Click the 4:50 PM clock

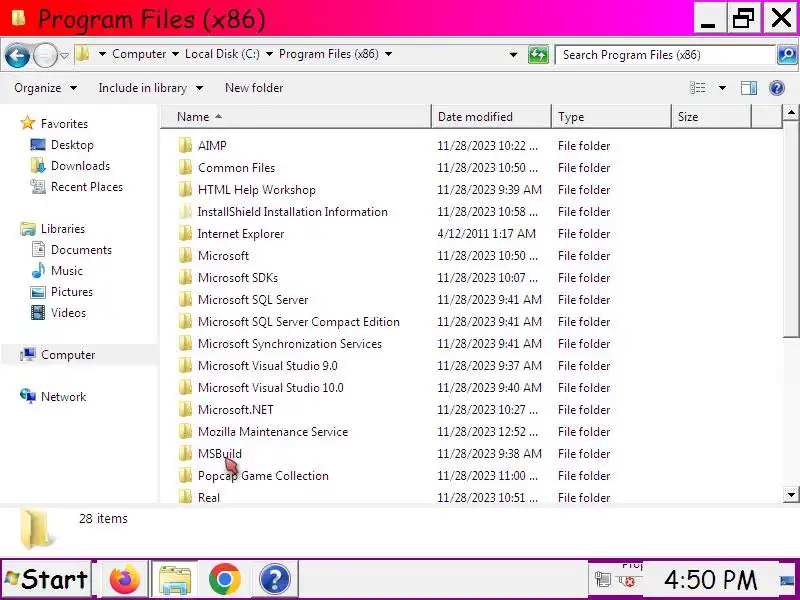[711, 580]
